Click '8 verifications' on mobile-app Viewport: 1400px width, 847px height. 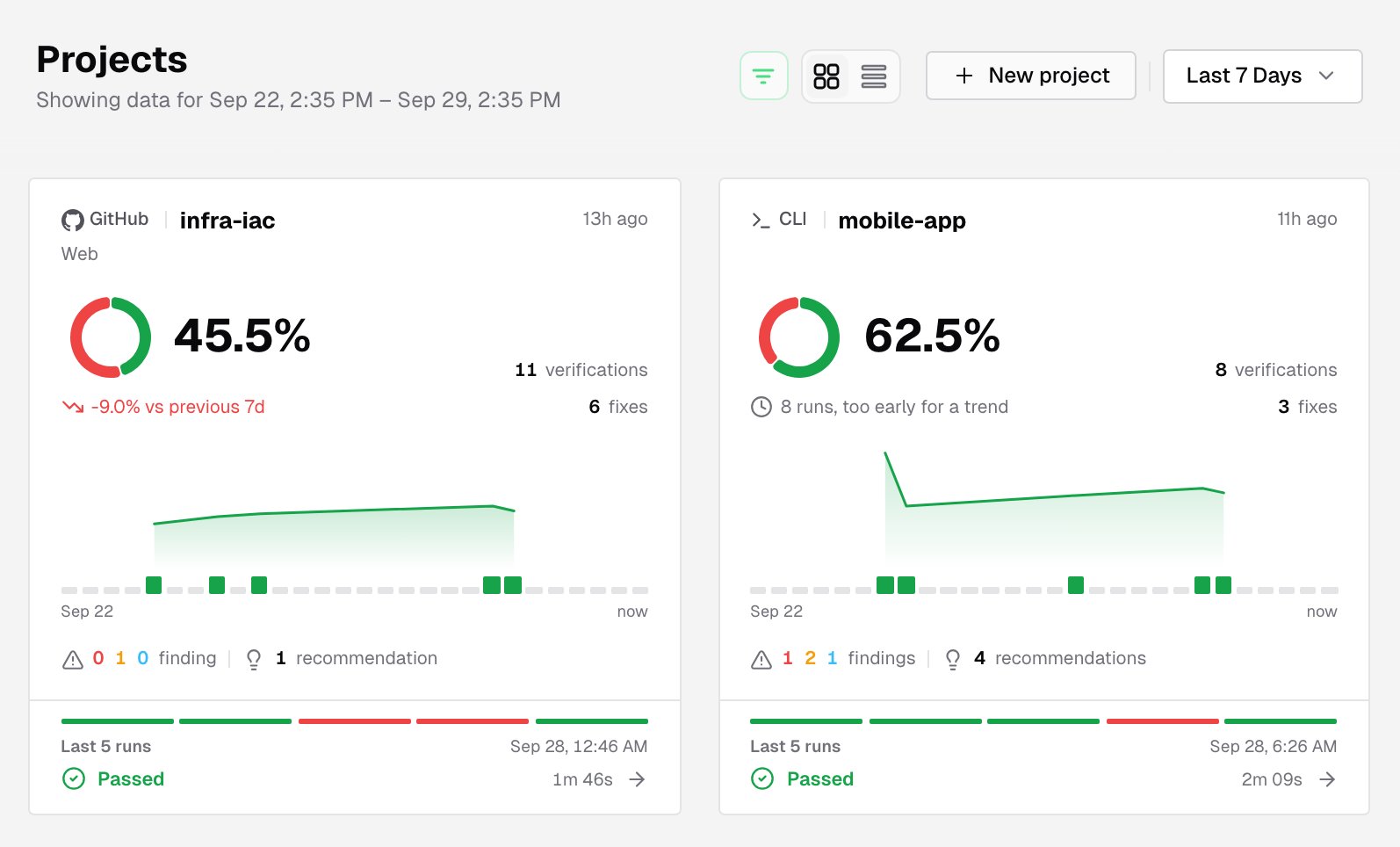(x=1276, y=370)
